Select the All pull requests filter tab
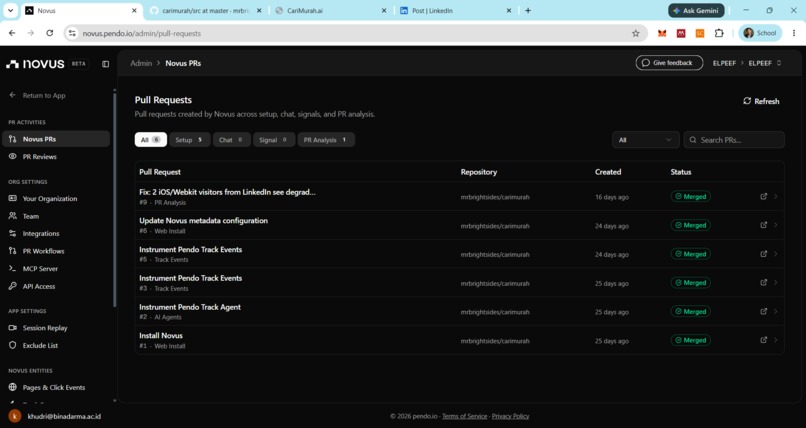Image resolution: width=806 pixels, height=428 pixels. [151, 140]
